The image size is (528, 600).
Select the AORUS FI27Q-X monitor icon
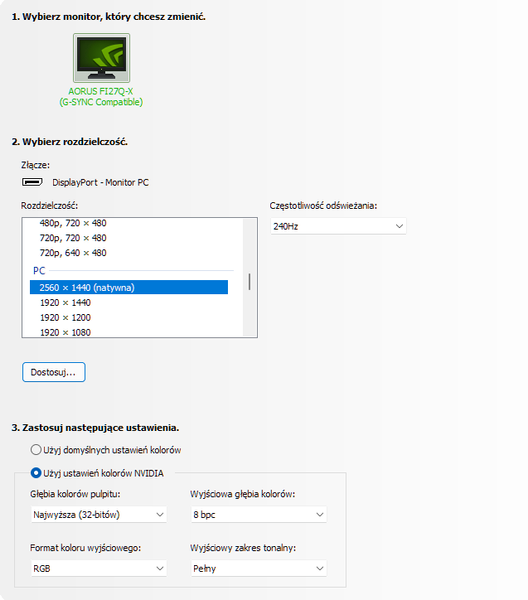(x=101, y=58)
